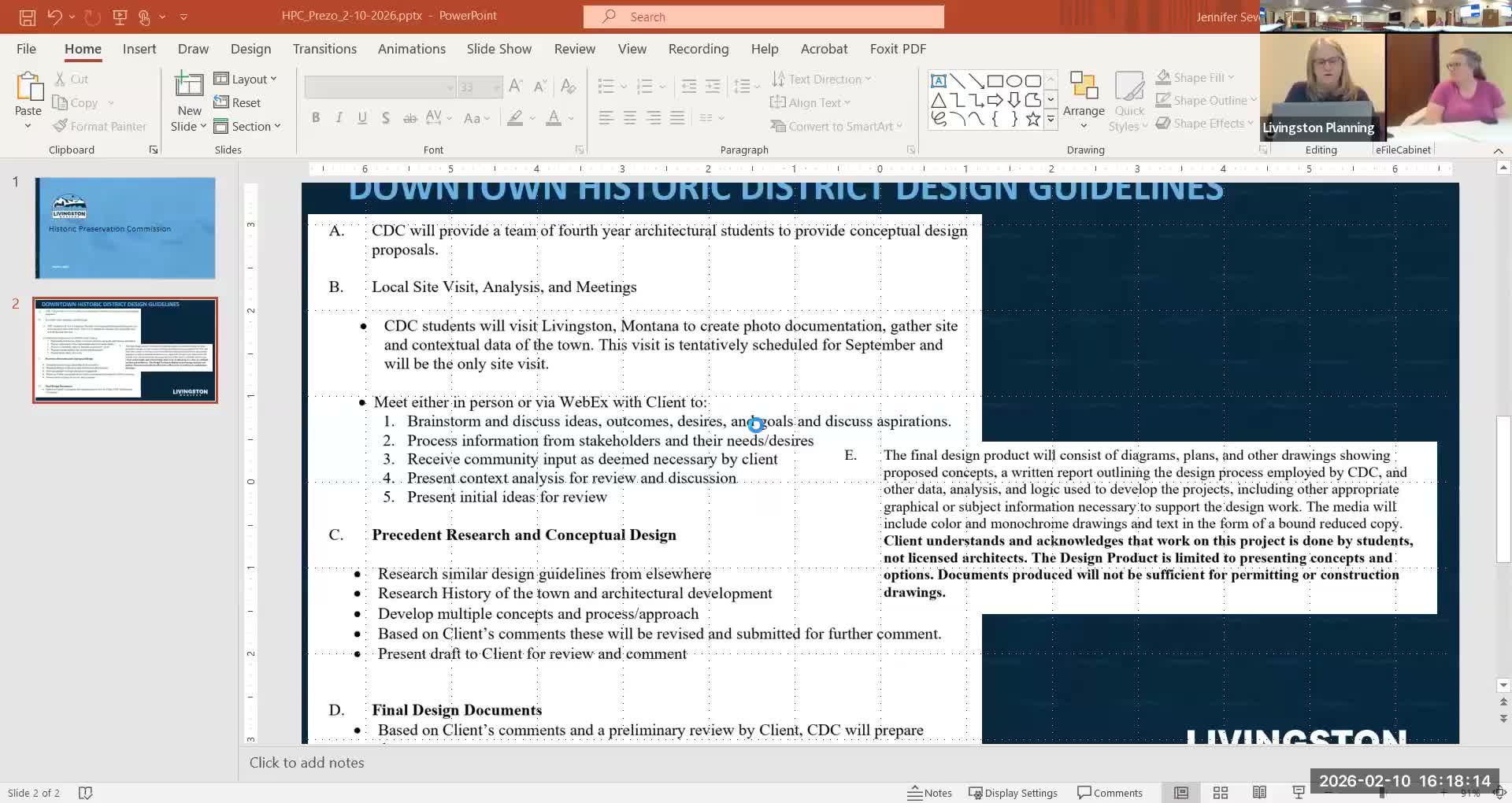Select slide 1 thumbnail
This screenshot has width=1512, height=803.
click(x=125, y=228)
